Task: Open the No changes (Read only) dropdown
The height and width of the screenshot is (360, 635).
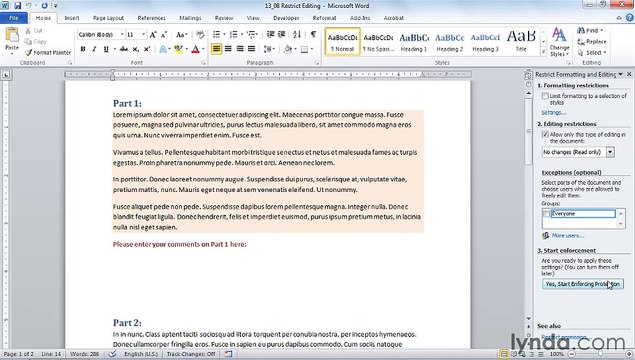Action: pos(610,152)
